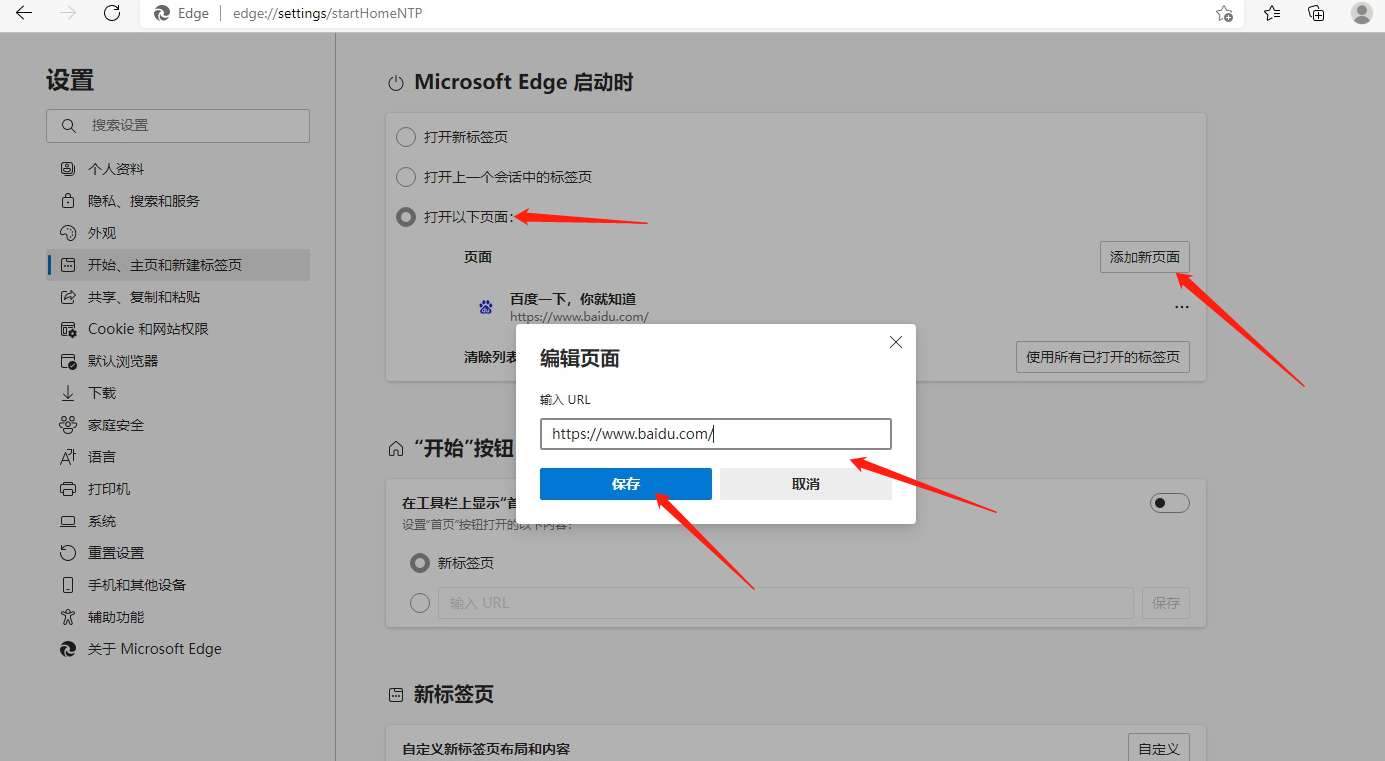Screen dimensions: 1385x761
Task: Add this page to favorites star icon
Action: [1224, 13]
